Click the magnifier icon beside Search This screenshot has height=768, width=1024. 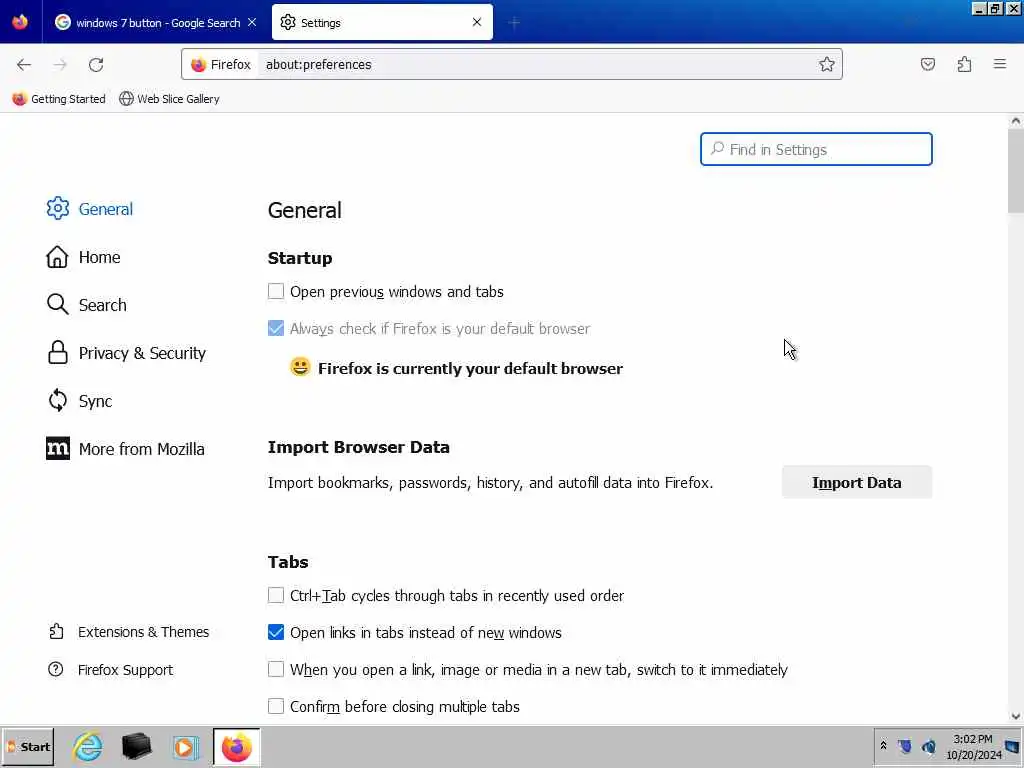(x=57, y=304)
